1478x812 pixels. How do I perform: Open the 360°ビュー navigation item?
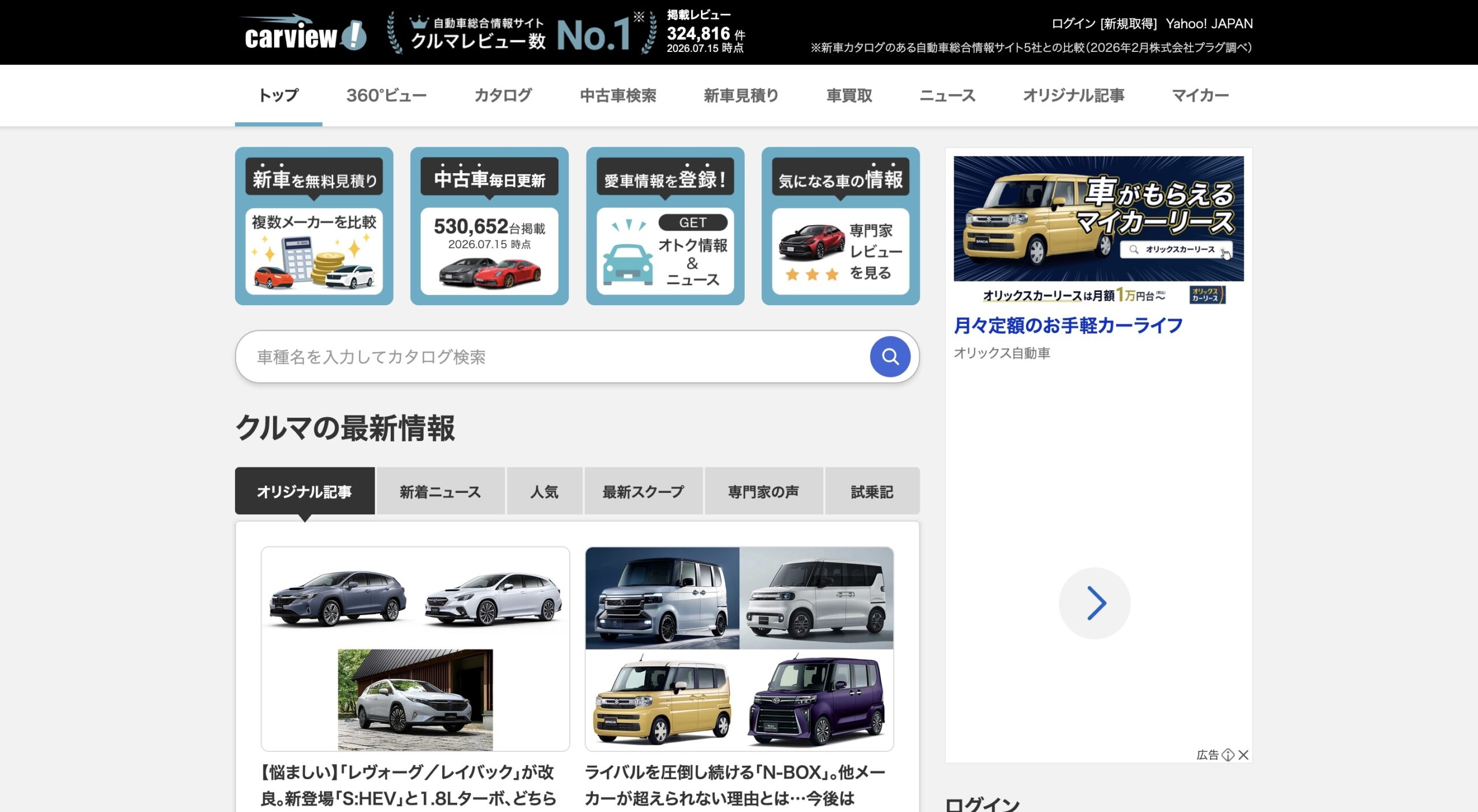(x=386, y=95)
